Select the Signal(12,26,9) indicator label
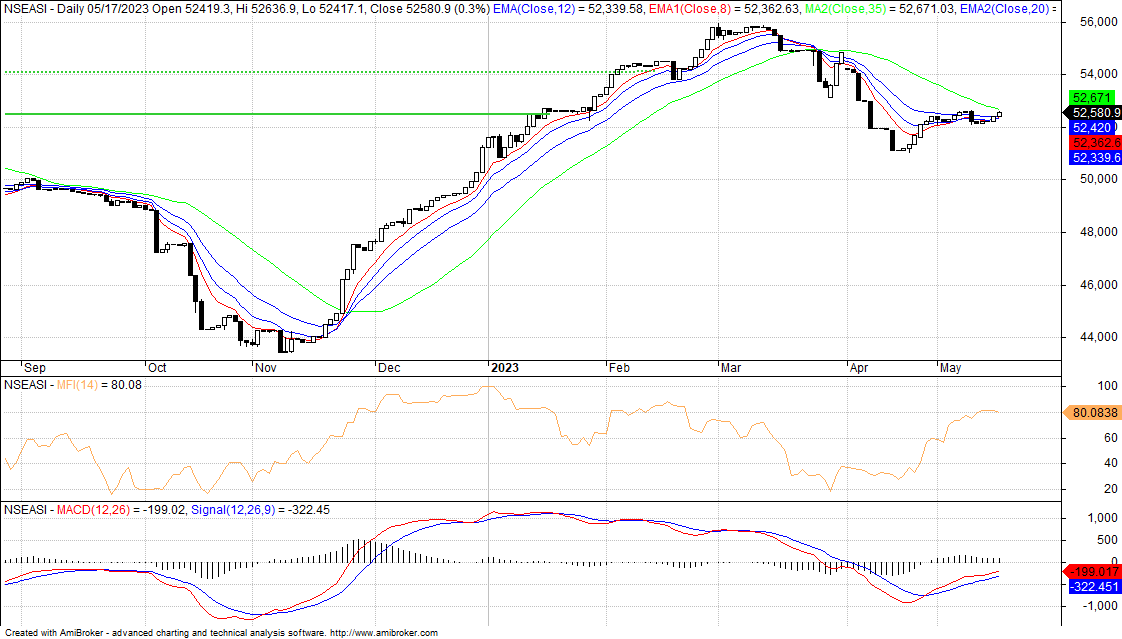This screenshot has width=1122, height=639. point(233,510)
